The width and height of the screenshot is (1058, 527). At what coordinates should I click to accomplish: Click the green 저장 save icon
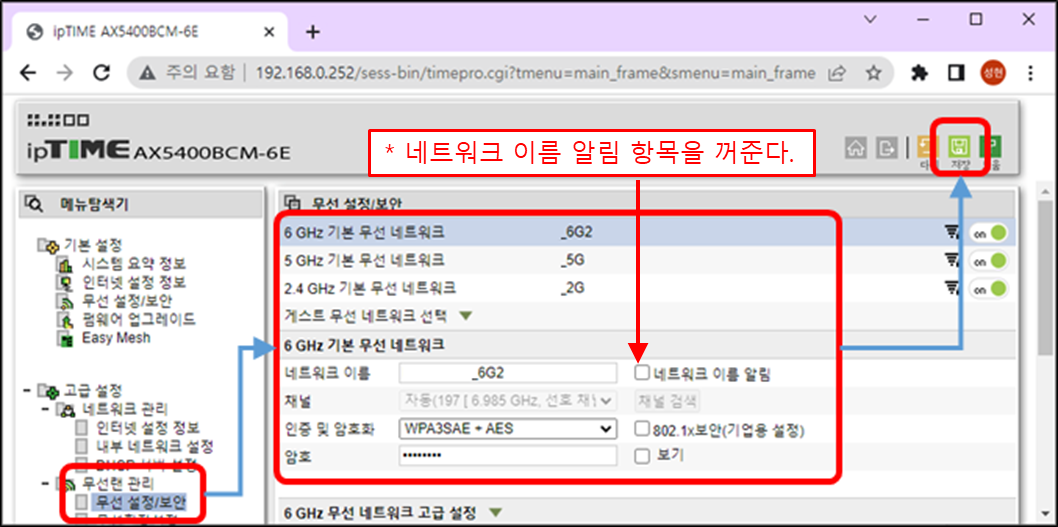pyautogui.click(x=958, y=148)
